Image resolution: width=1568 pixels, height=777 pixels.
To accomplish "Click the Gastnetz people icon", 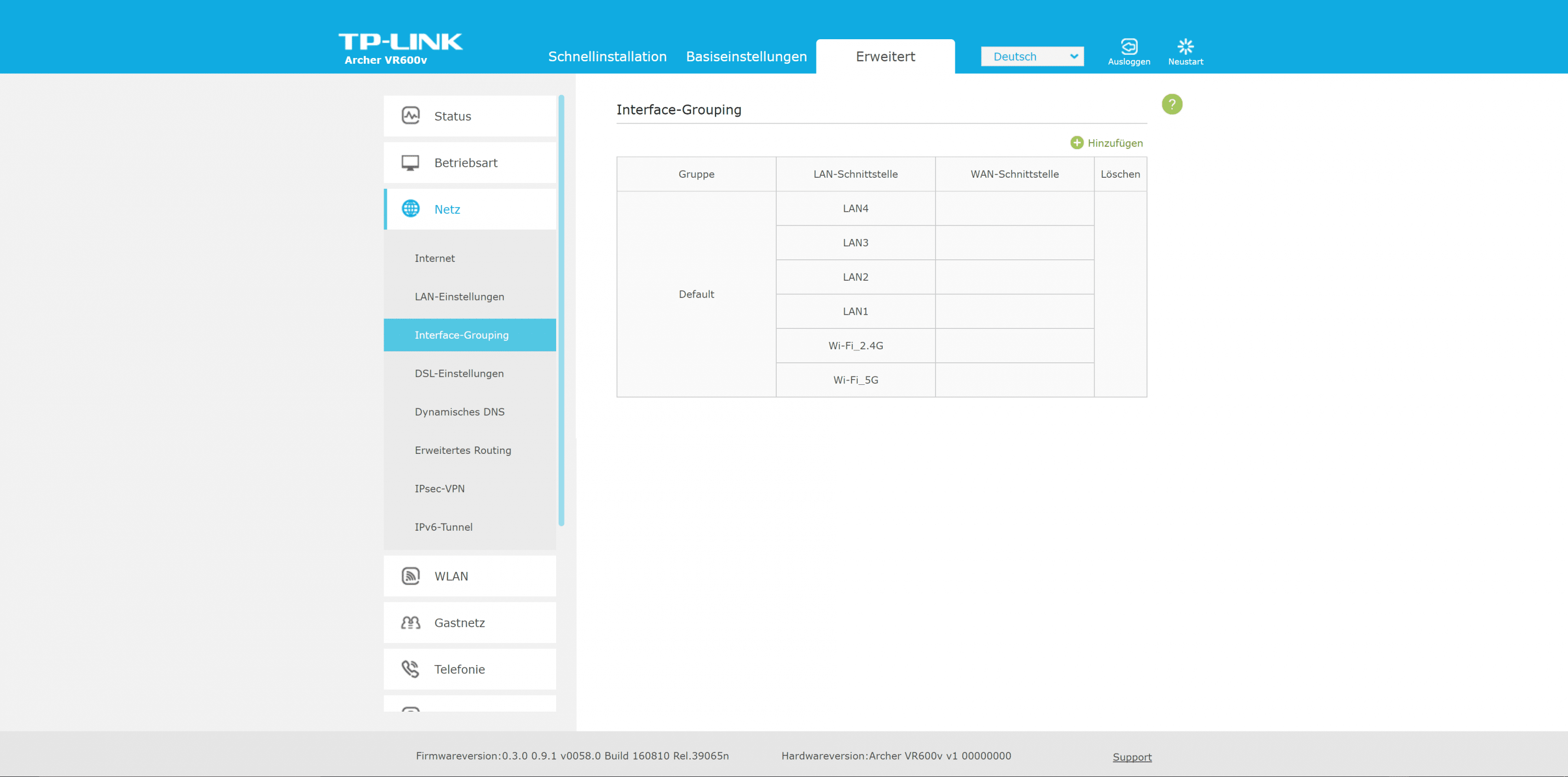I will (x=410, y=622).
